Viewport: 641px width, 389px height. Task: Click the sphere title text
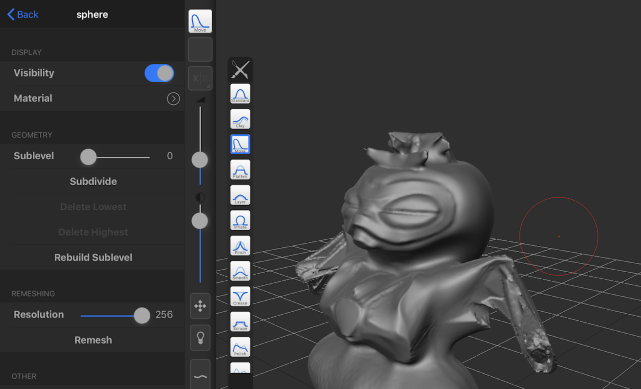(x=92, y=15)
